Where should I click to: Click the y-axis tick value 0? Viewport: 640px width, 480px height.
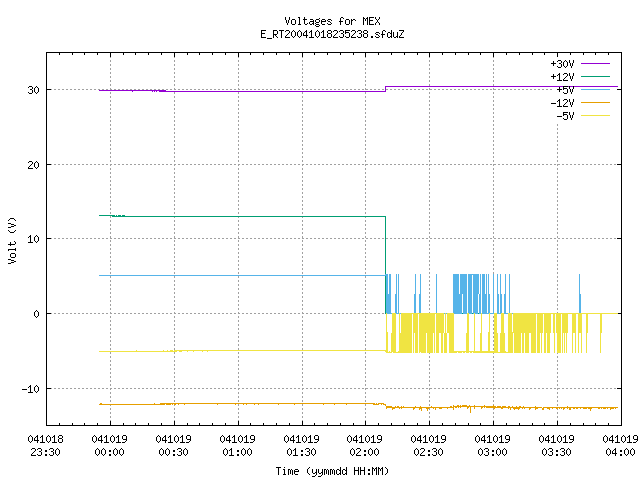pyautogui.click(x=37, y=314)
